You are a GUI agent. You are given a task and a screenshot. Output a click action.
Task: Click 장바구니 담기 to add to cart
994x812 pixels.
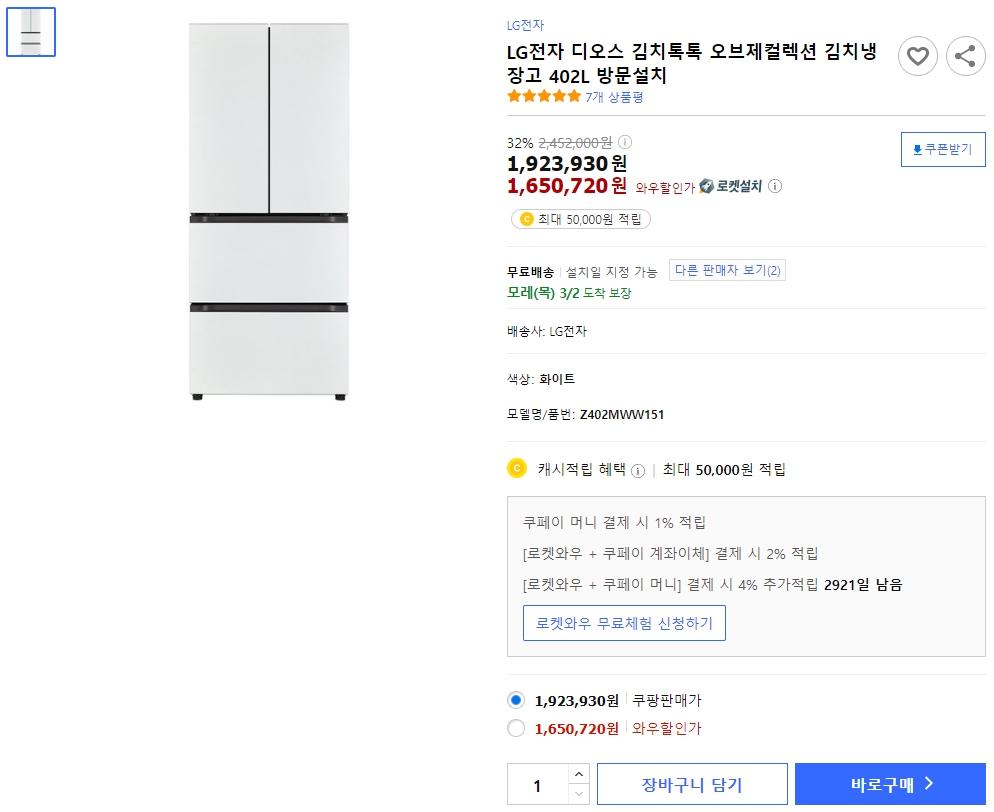691,783
